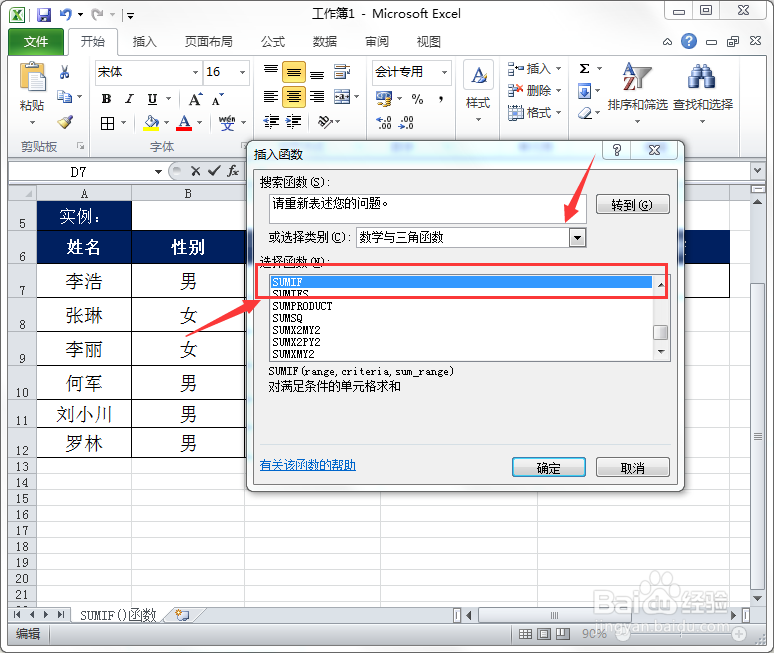Click the phonetic guide wén icon
This screenshot has width=774, height=653.
click(227, 122)
